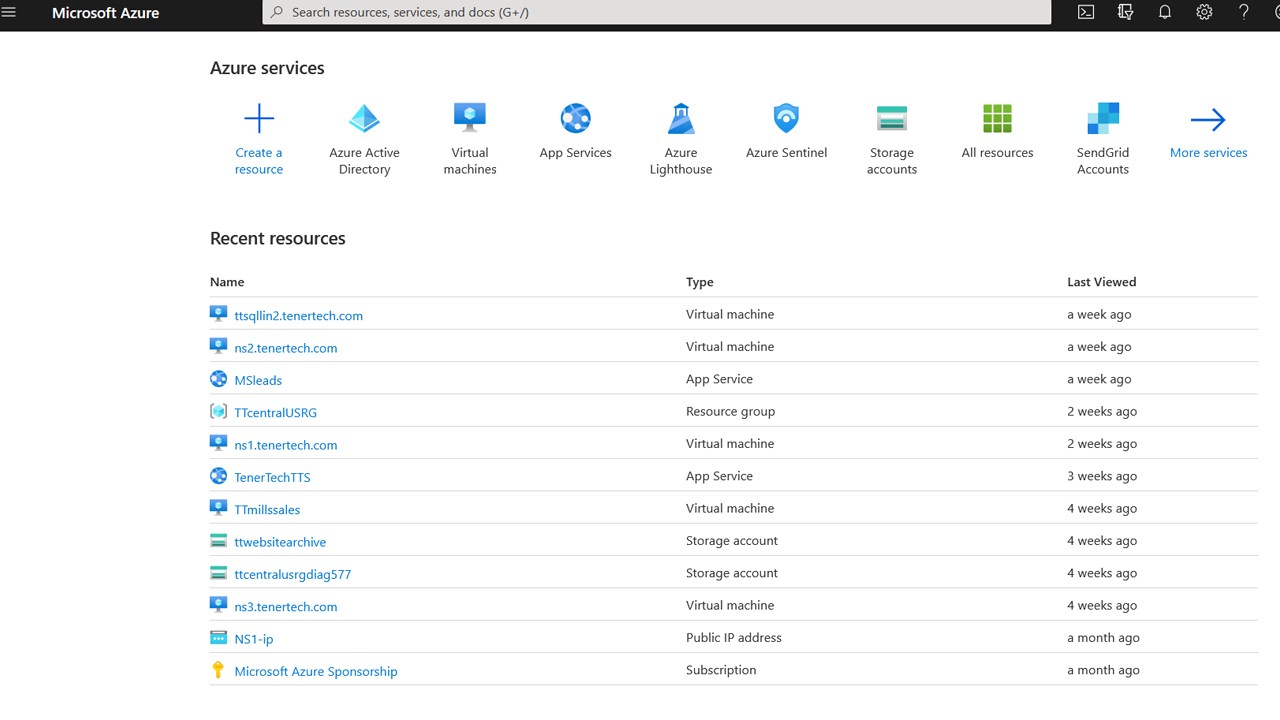Click 'Public IP address' type cell

coord(733,637)
